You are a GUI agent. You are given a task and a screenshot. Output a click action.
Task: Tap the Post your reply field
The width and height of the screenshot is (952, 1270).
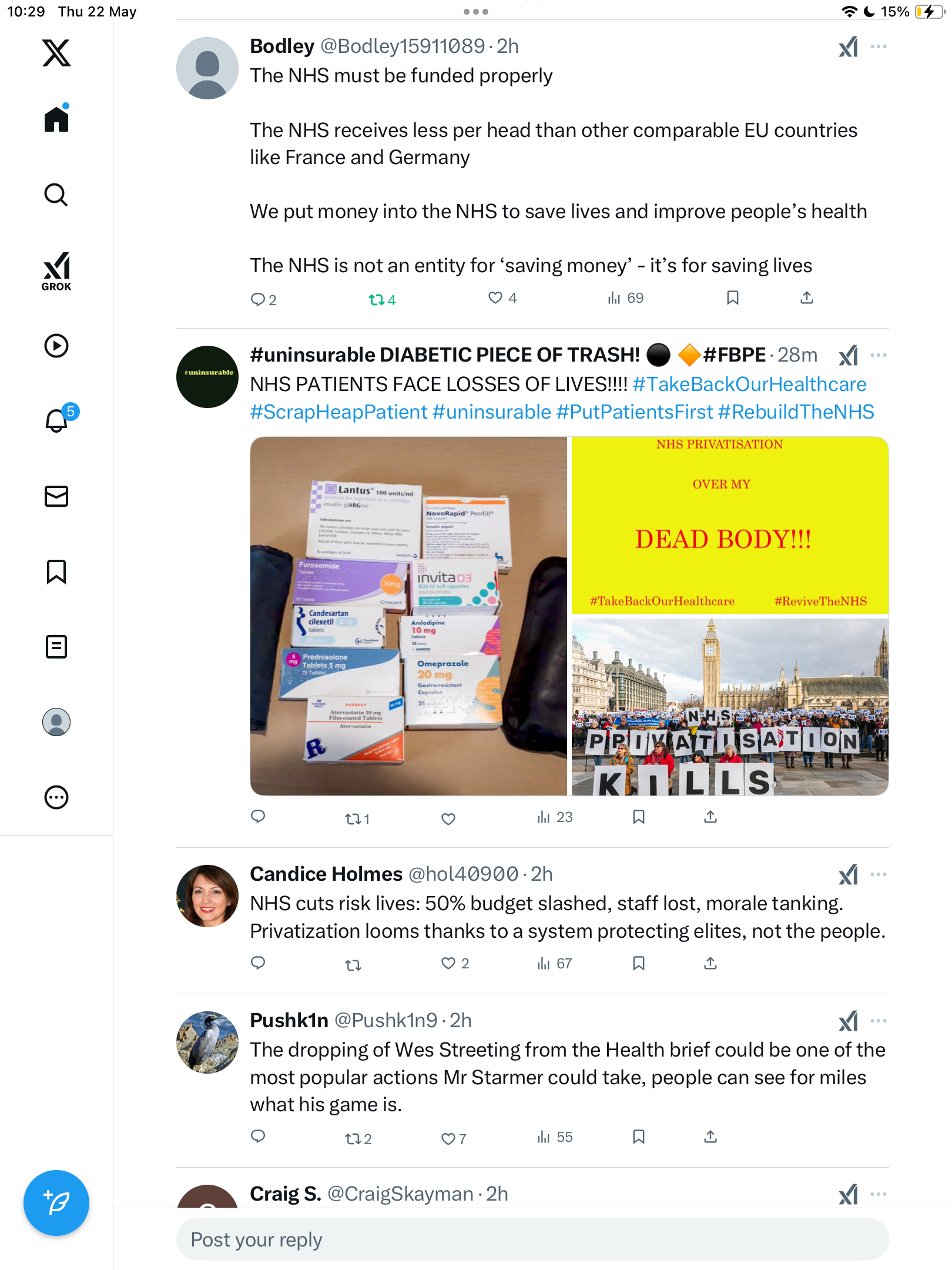pos(532,1239)
